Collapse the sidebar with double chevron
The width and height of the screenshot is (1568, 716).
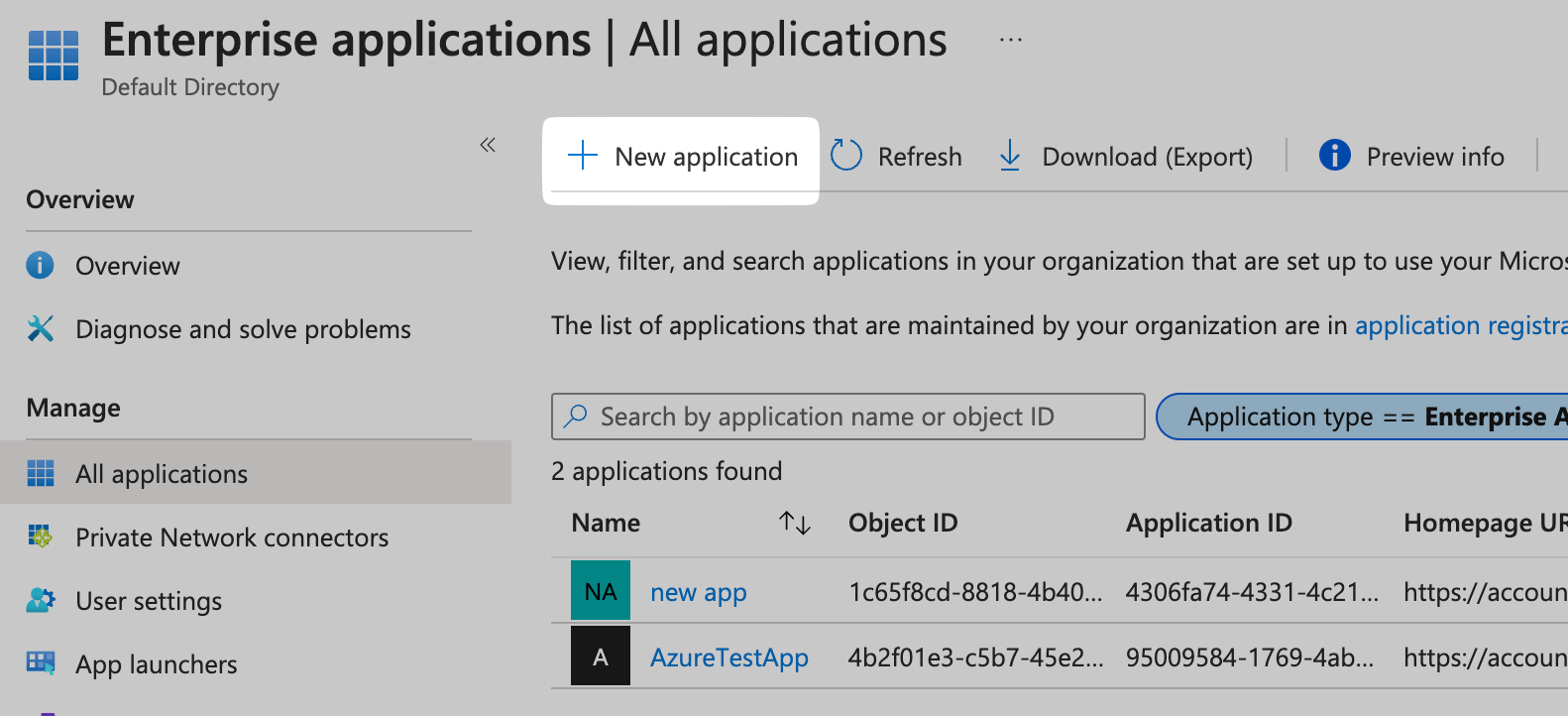click(488, 145)
